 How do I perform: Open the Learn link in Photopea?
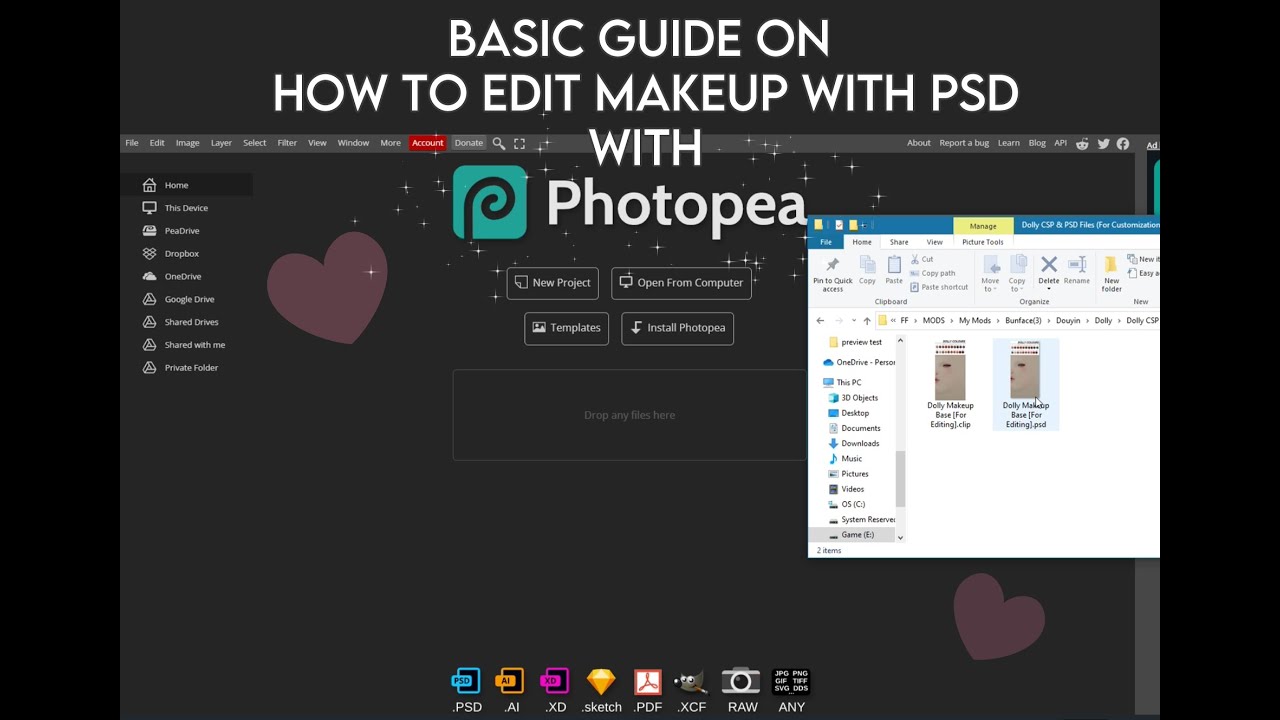point(1009,143)
